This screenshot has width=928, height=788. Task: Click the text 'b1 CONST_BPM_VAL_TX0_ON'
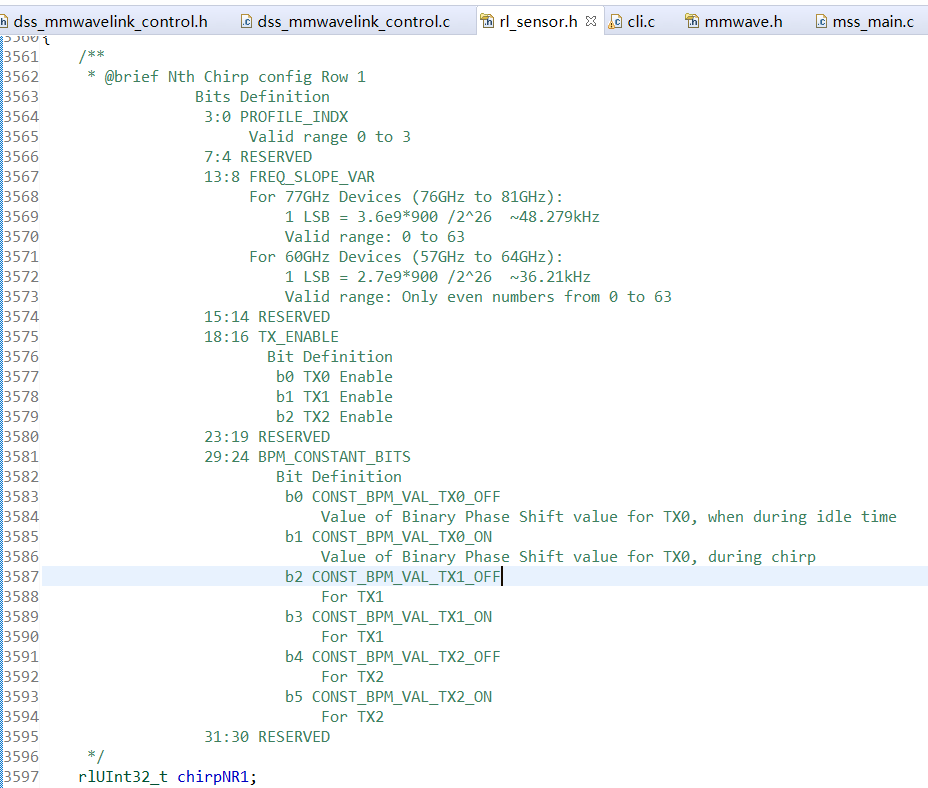coord(388,537)
